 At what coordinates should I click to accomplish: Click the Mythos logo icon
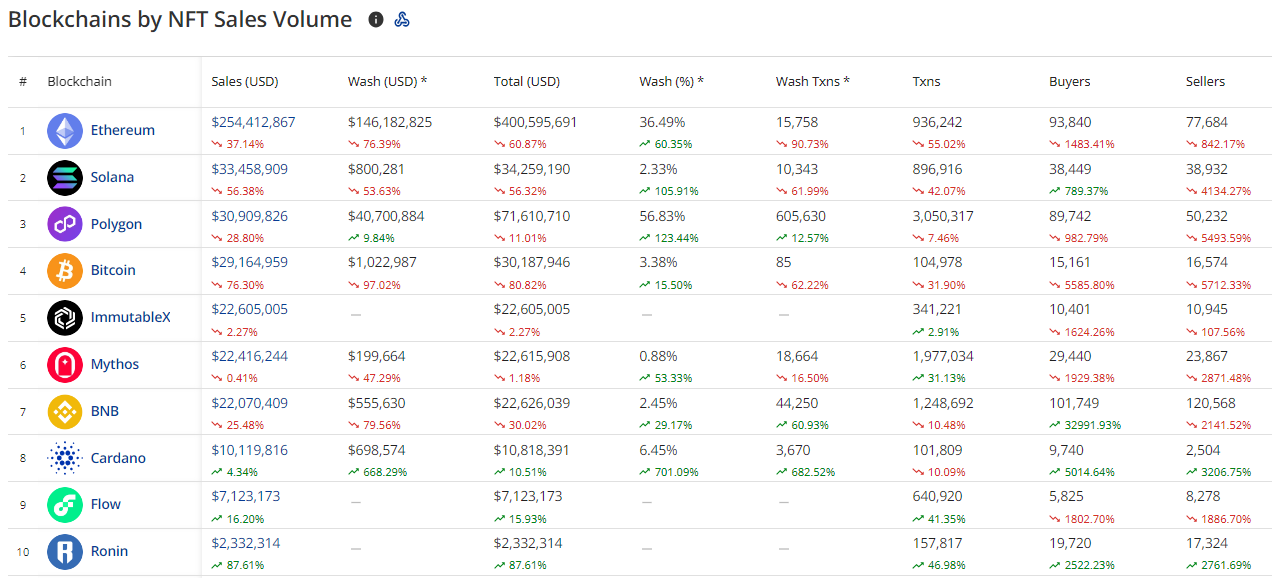(x=65, y=365)
